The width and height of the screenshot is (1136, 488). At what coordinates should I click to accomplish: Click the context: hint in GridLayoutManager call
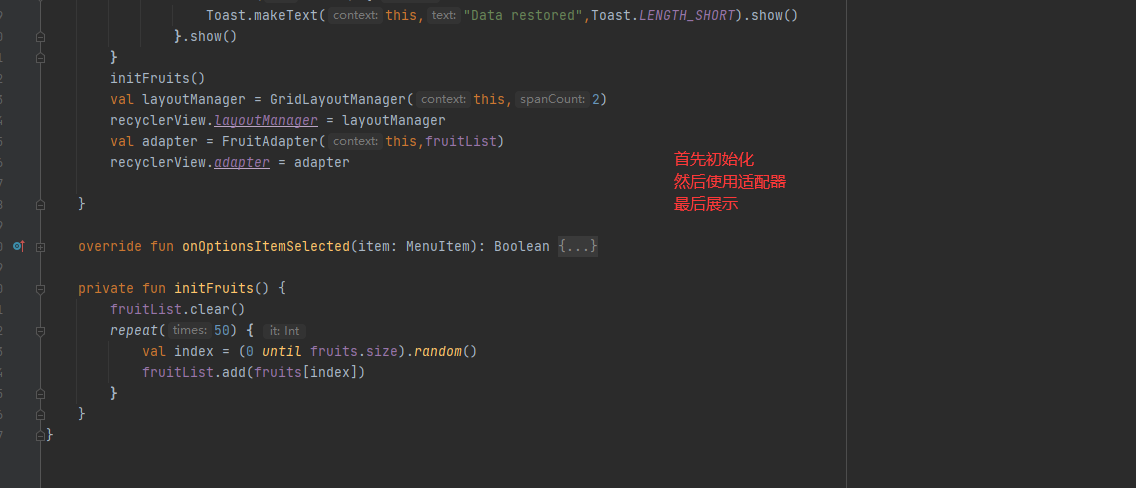pyautogui.click(x=443, y=99)
